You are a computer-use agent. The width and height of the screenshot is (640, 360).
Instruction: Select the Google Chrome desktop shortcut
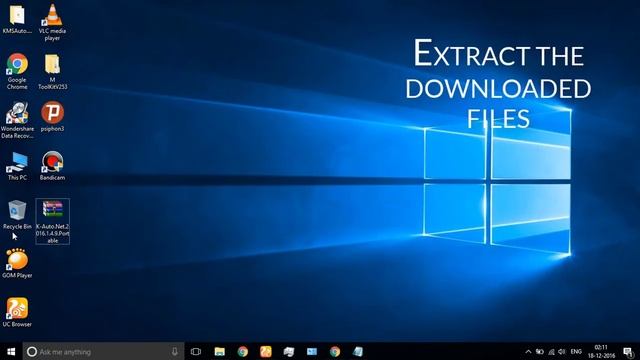[17, 71]
